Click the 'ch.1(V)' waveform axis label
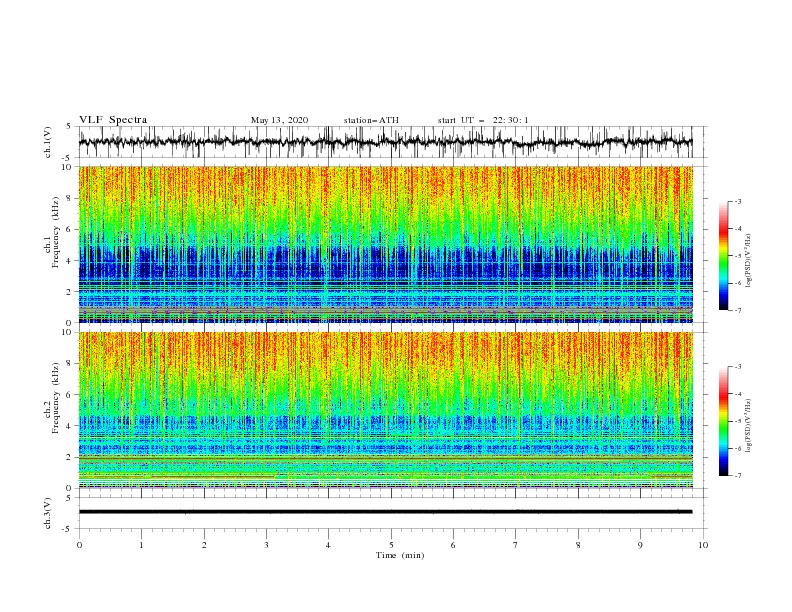This screenshot has width=792, height=612. click(x=48, y=142)
